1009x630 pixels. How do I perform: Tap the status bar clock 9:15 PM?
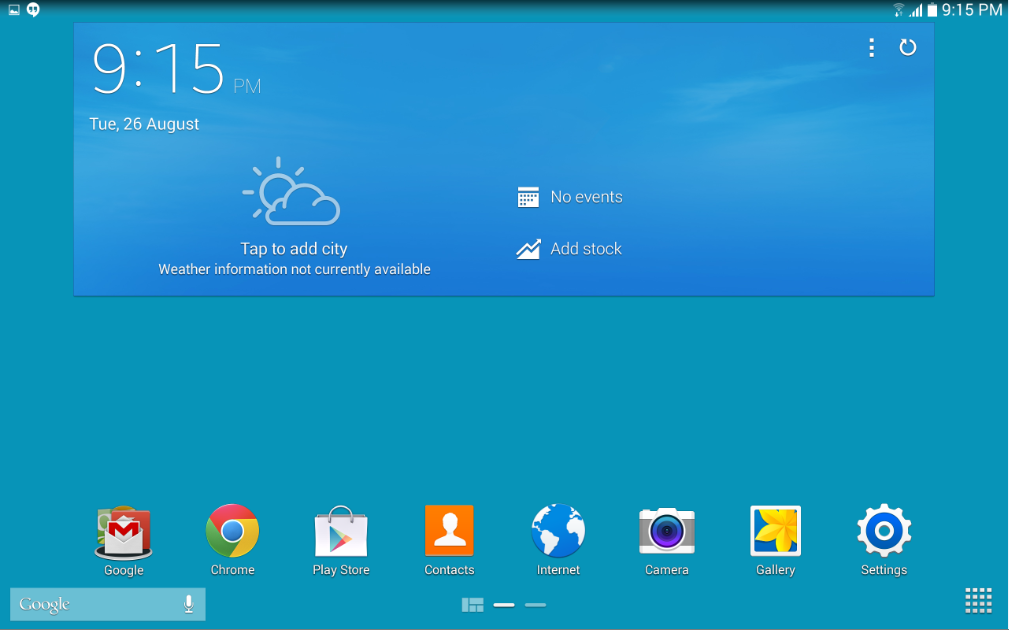[x=972, y=10]
